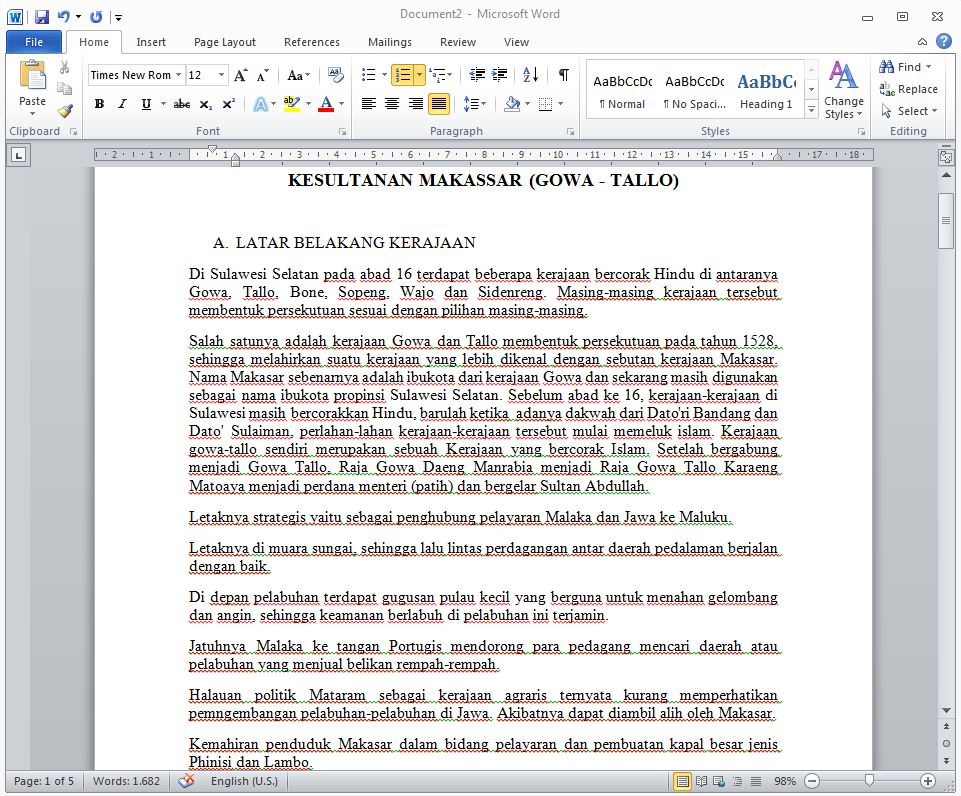Click the Zoom Out minus button
Image resolution: width=961 pixels, height=796 pixels.
pyautogui.click(x=812, y=781)
